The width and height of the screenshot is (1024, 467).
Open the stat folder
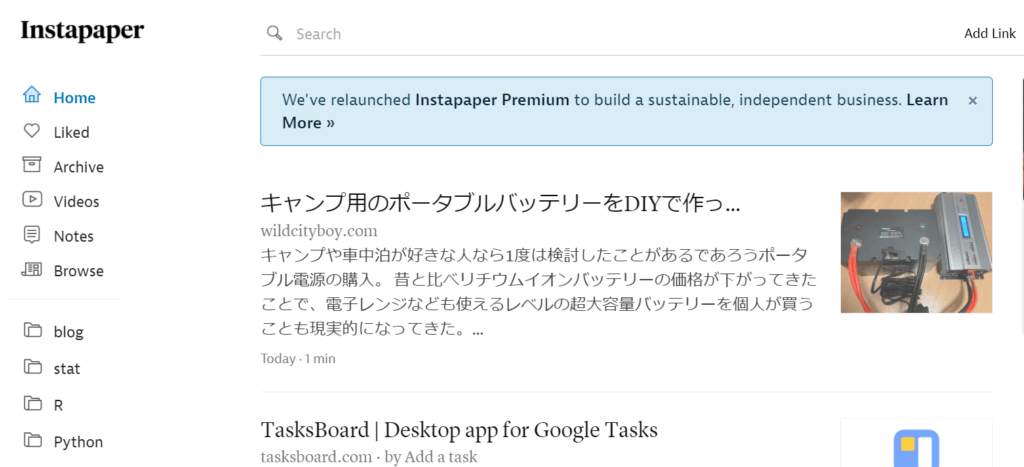tap(67, 368)
